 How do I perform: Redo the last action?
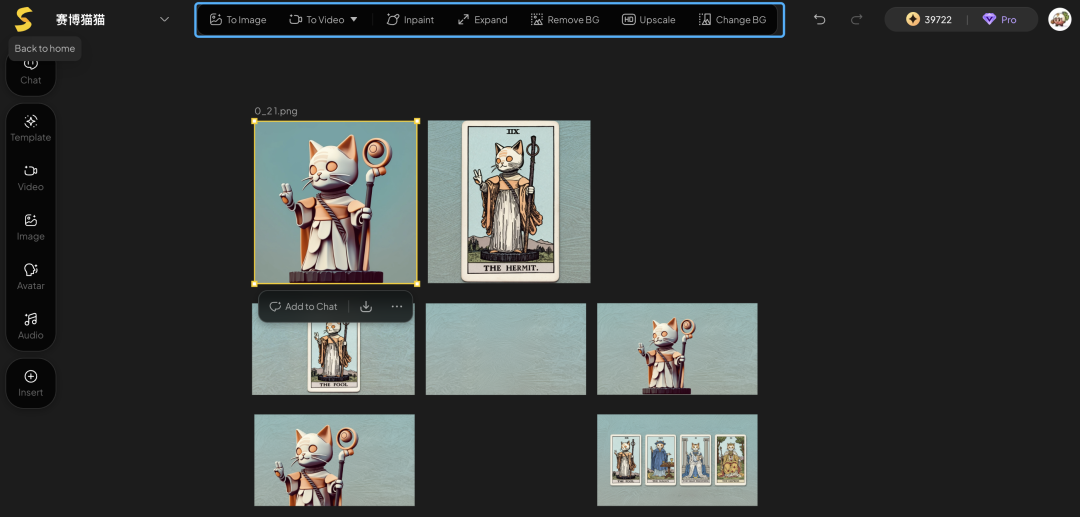856,19
